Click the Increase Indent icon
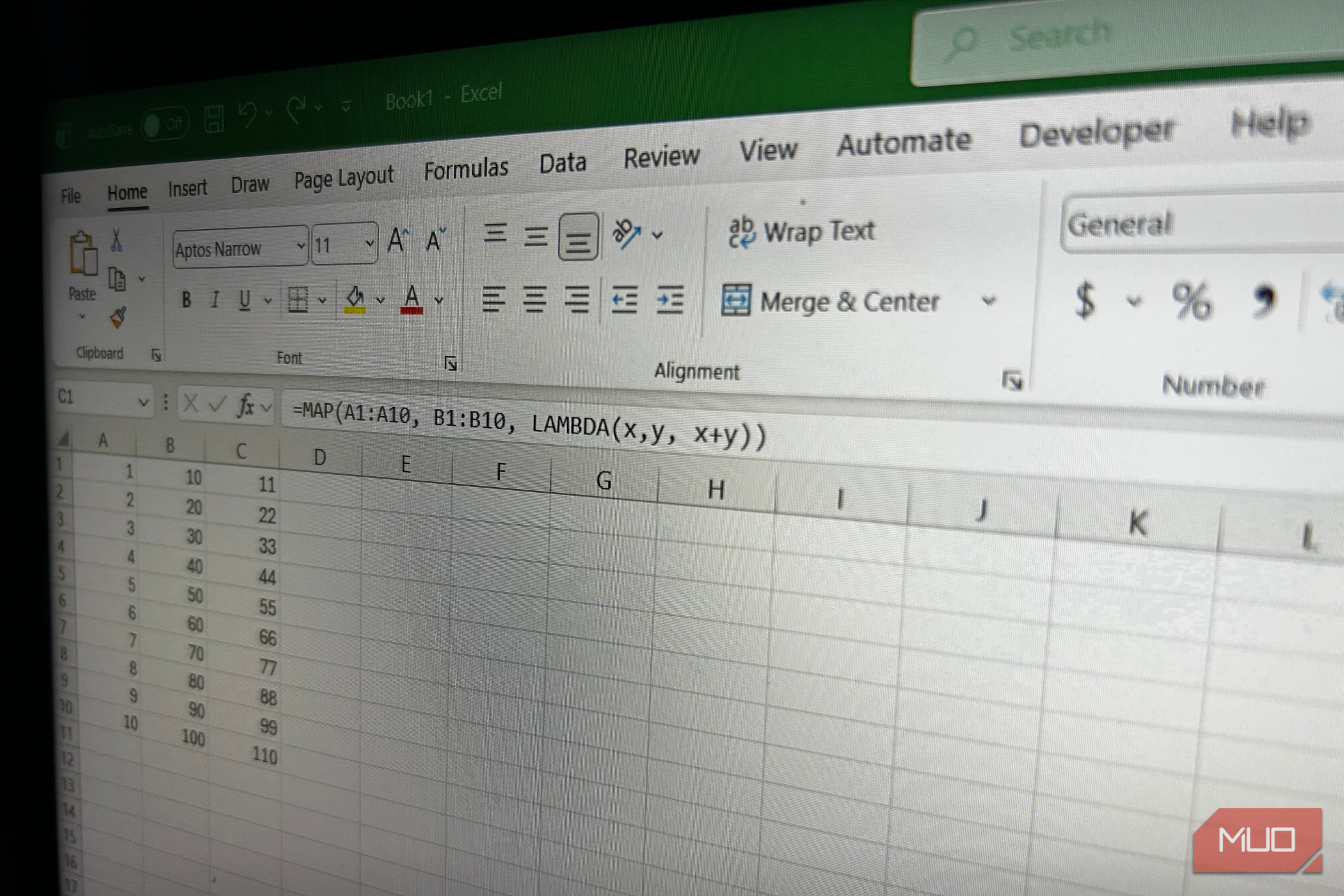Image resolution: width=1344 pixels, height=896 pixels. pyautogui.click(x=669, y=300)
